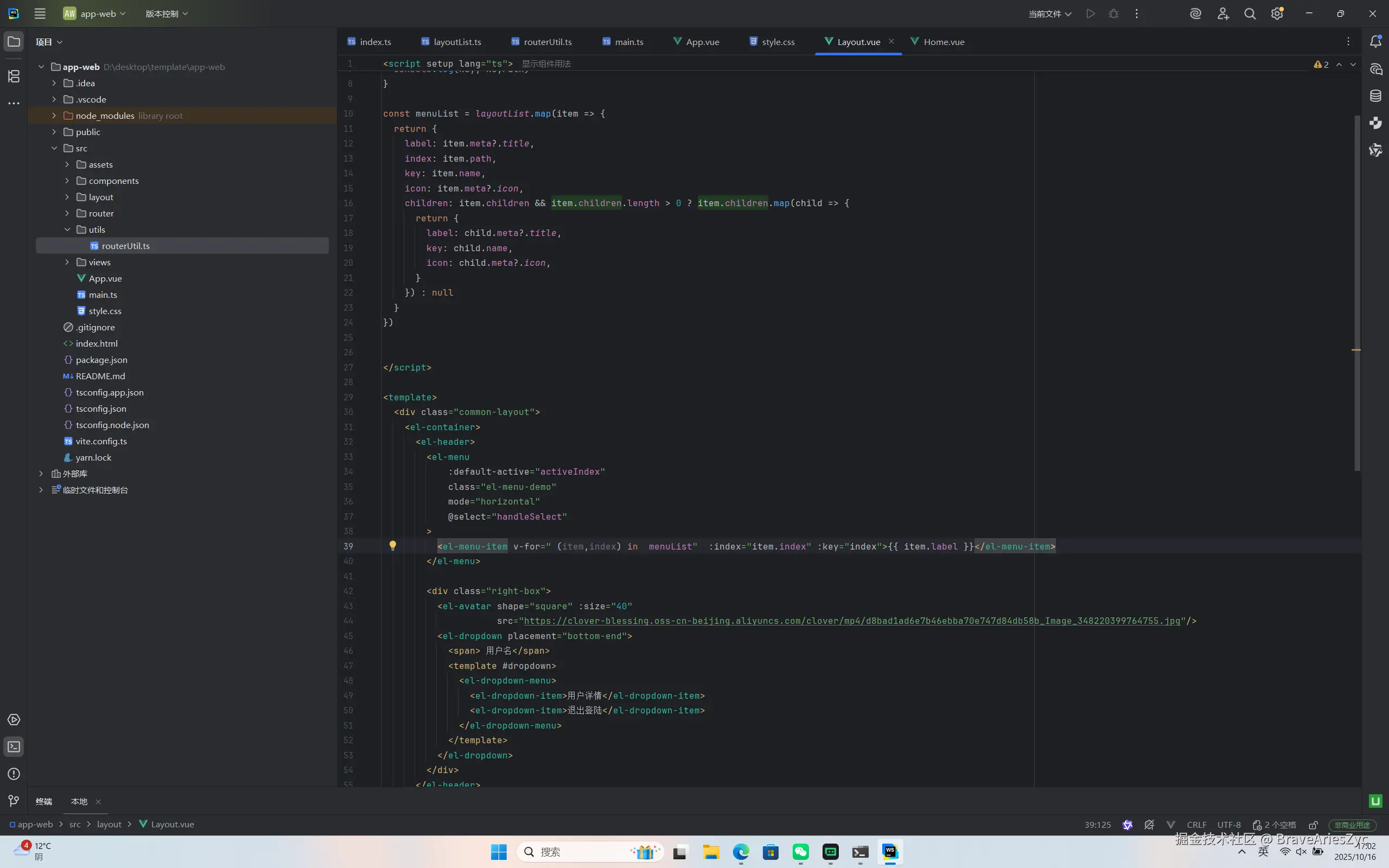Open the Problems tool window icon

14,774
